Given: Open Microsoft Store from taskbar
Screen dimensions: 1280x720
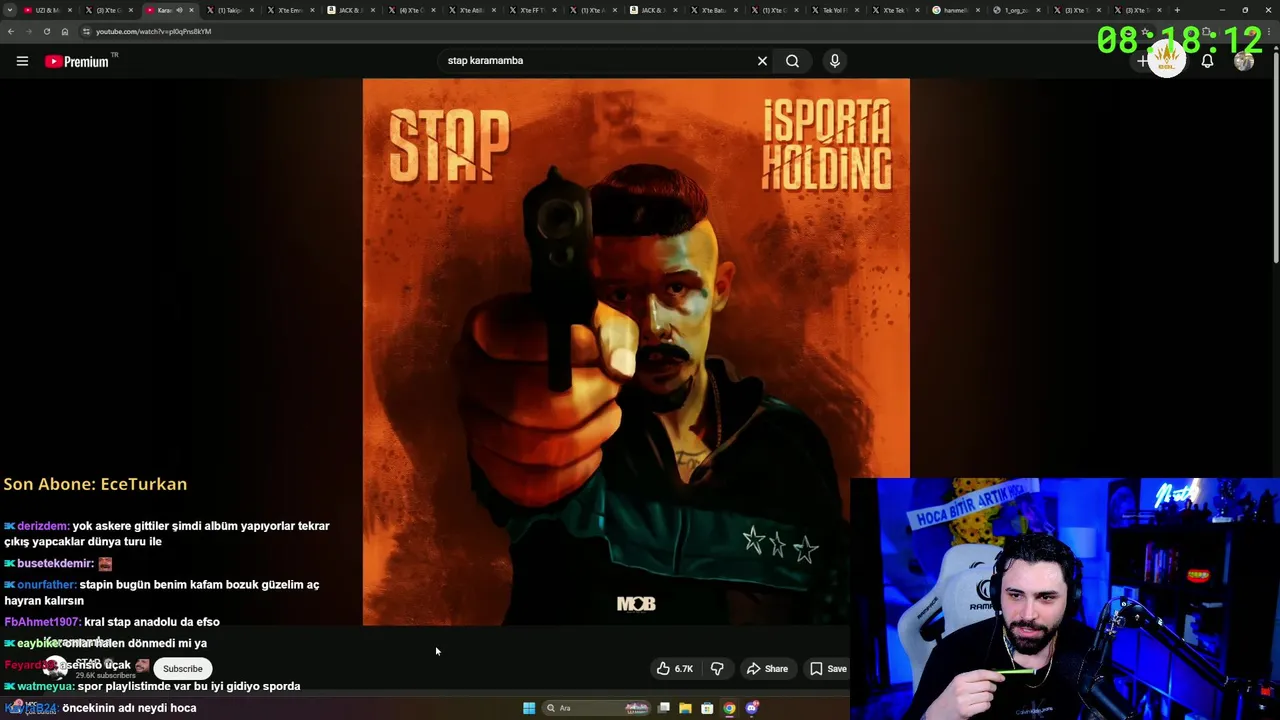Looking at the screenshot, I should point(707,708).
